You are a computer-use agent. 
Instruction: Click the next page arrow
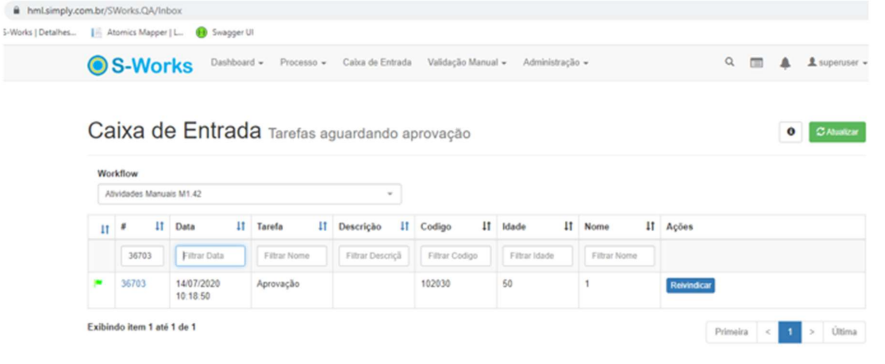pos(812,332)
